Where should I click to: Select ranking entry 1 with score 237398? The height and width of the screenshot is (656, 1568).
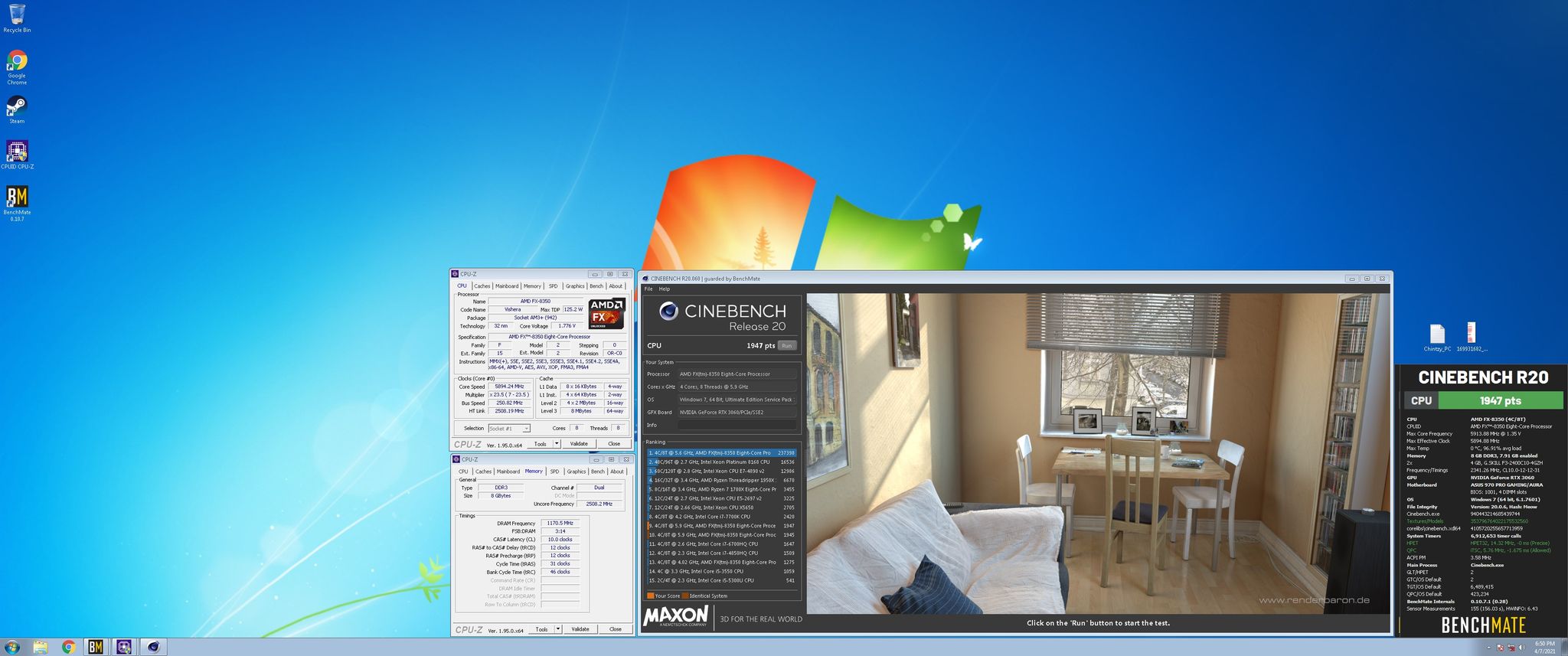[x=722, y=453]
